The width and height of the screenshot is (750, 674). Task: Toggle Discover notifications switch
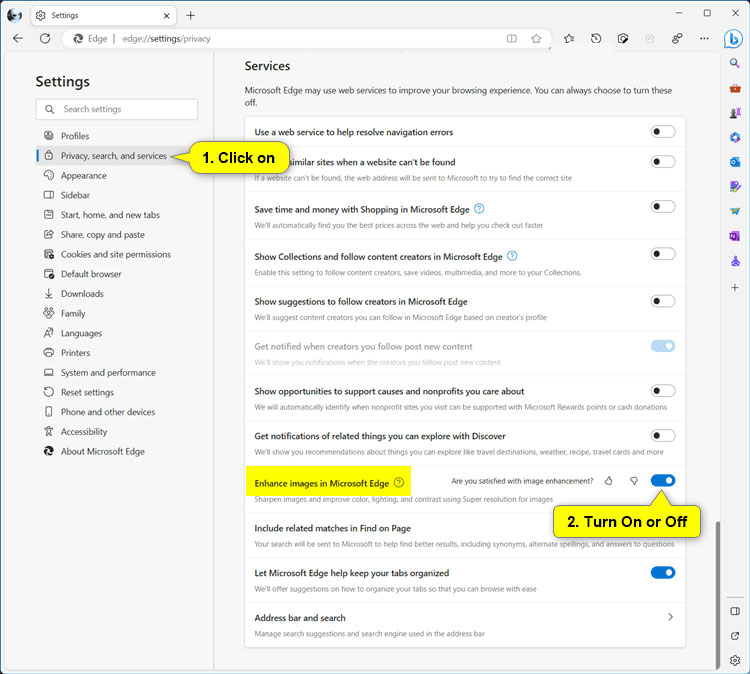tap(662, 436)
